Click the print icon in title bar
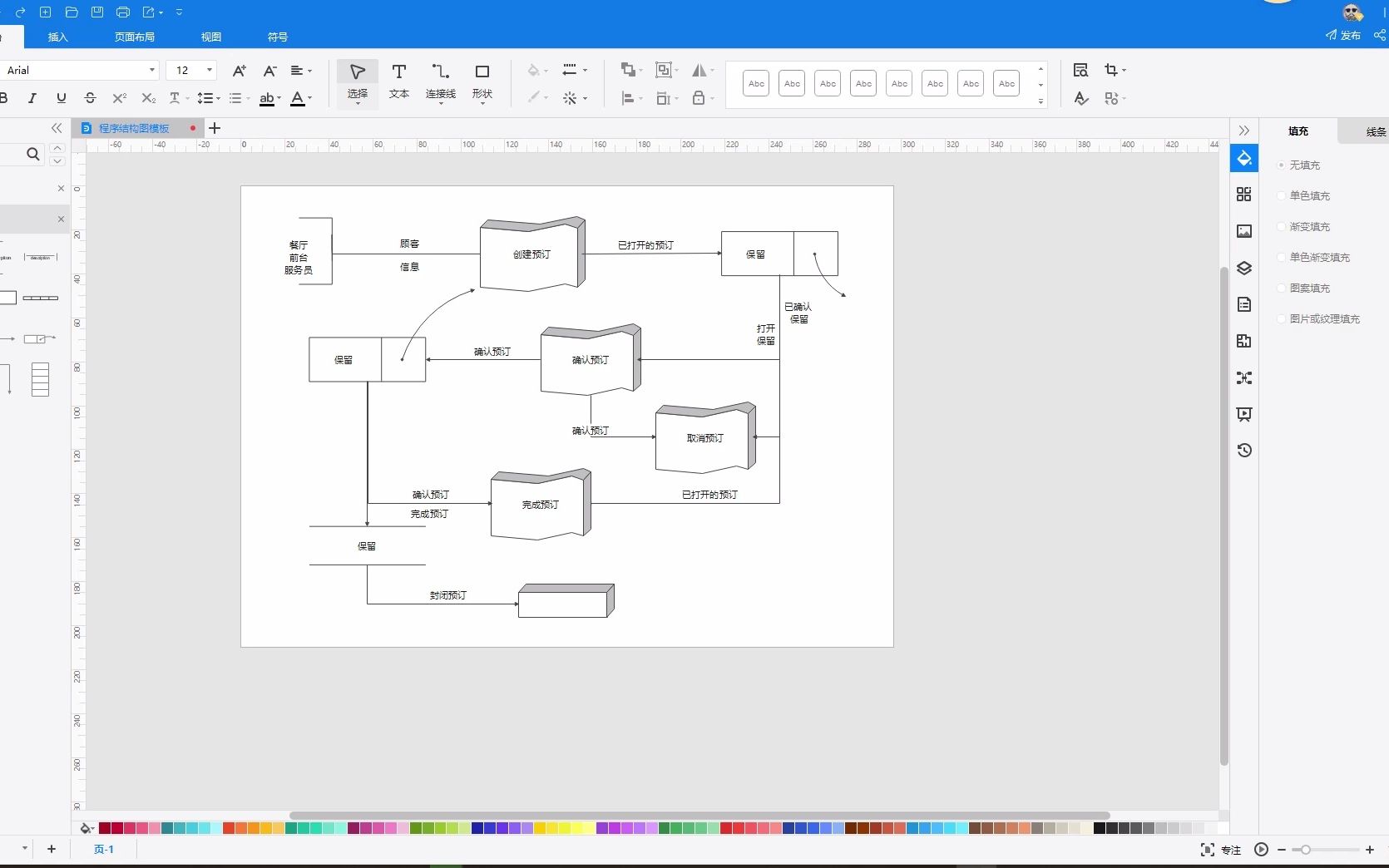This screenshot has width=1389, height=868. [123, 12]
